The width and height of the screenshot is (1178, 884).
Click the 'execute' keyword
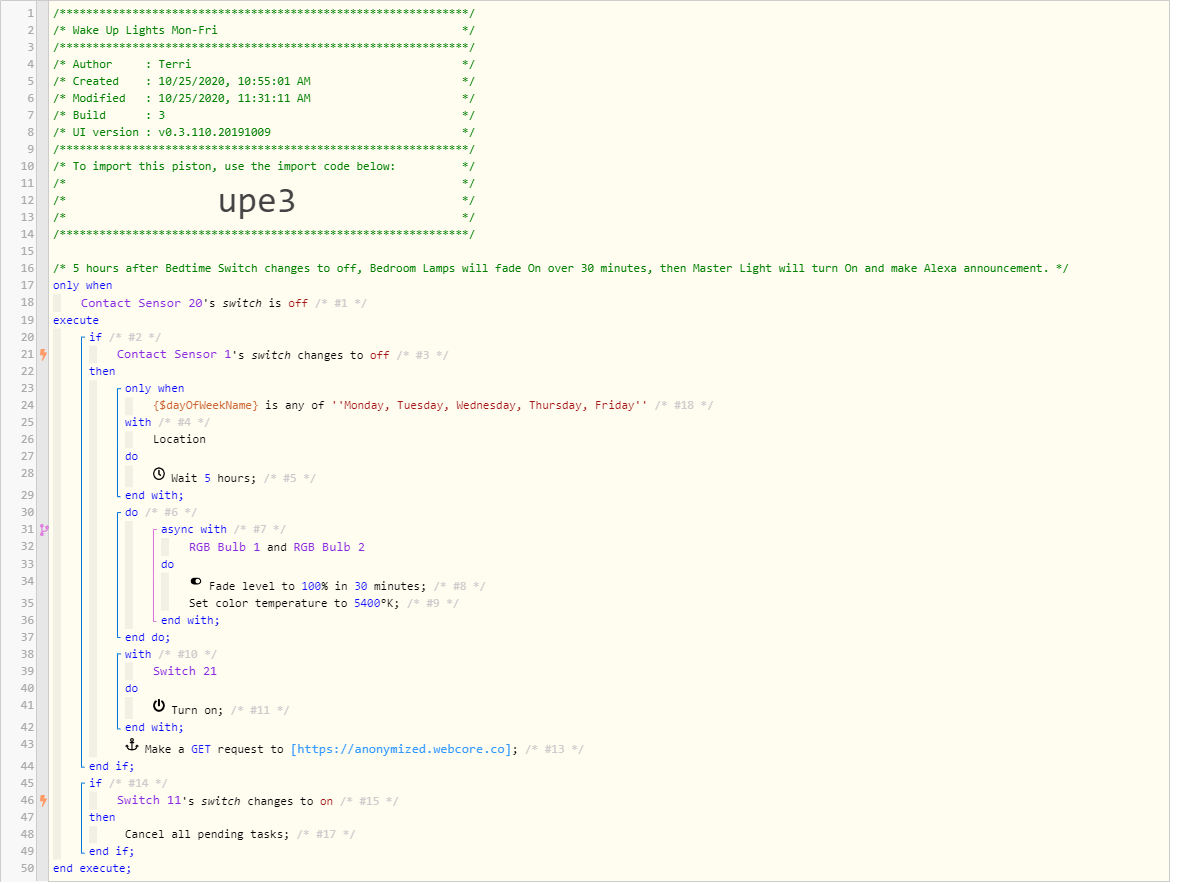coord(76,321)
